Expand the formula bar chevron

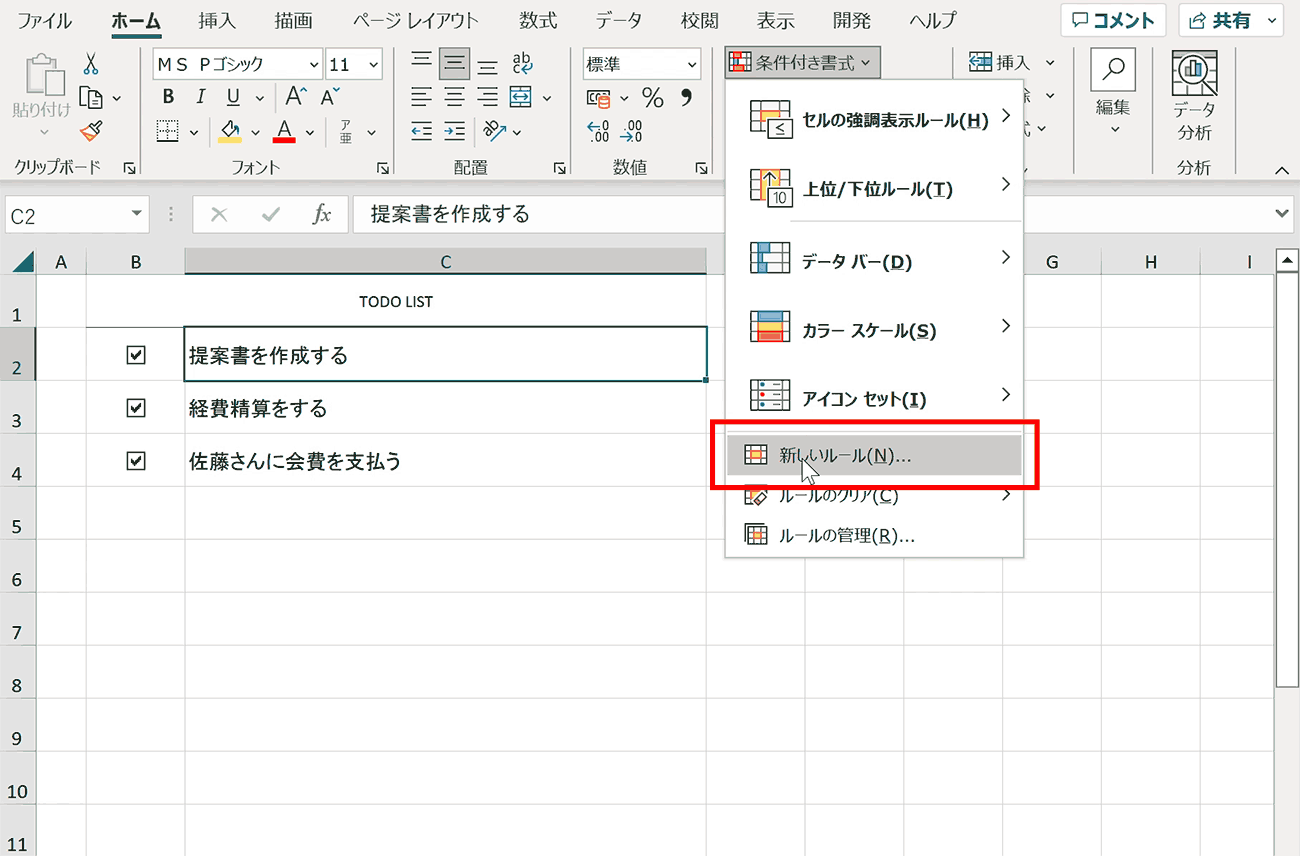(1284, 213)
